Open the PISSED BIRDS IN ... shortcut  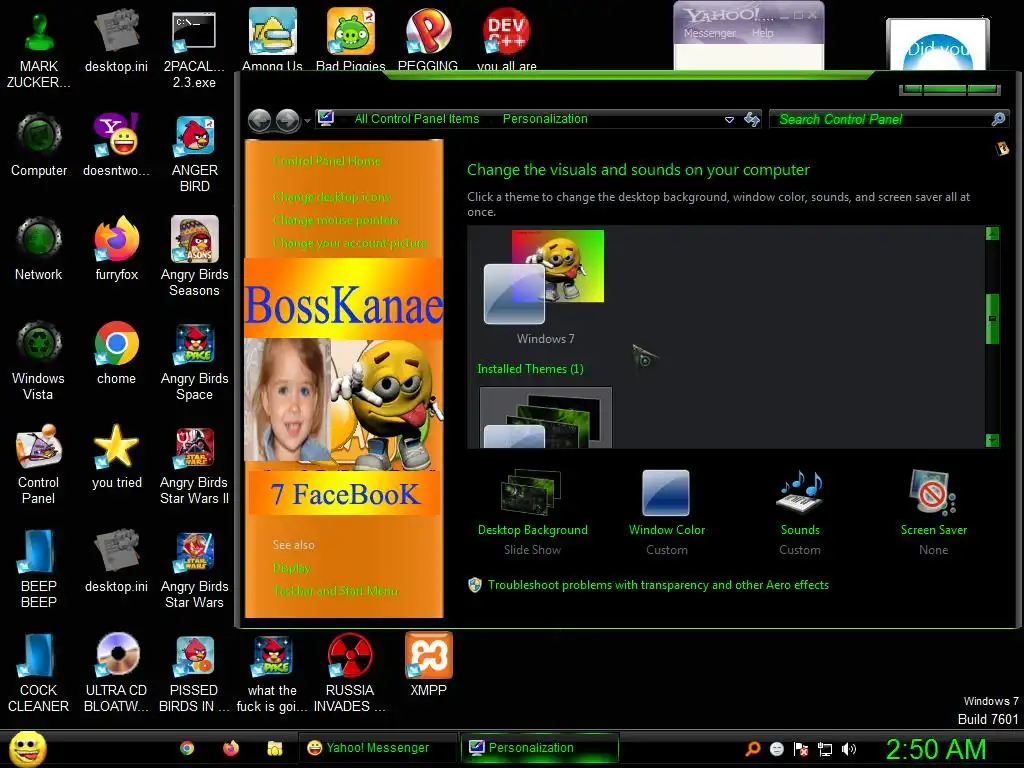click(x=194, y=673)
